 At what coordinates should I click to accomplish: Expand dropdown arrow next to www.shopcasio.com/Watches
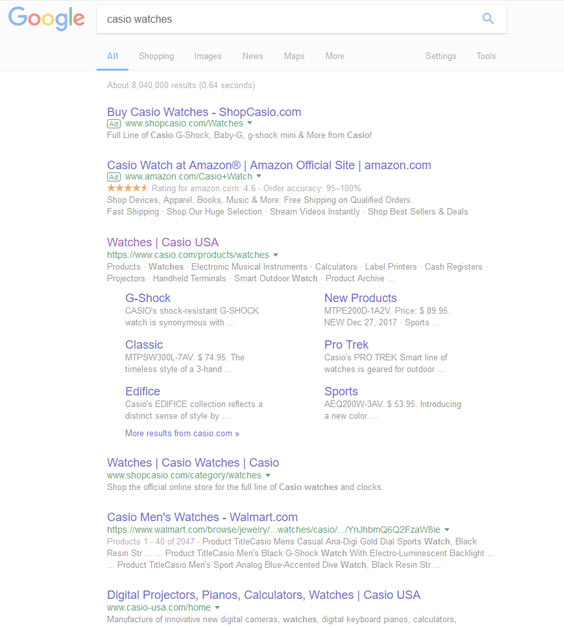click(x=249, y=123)
